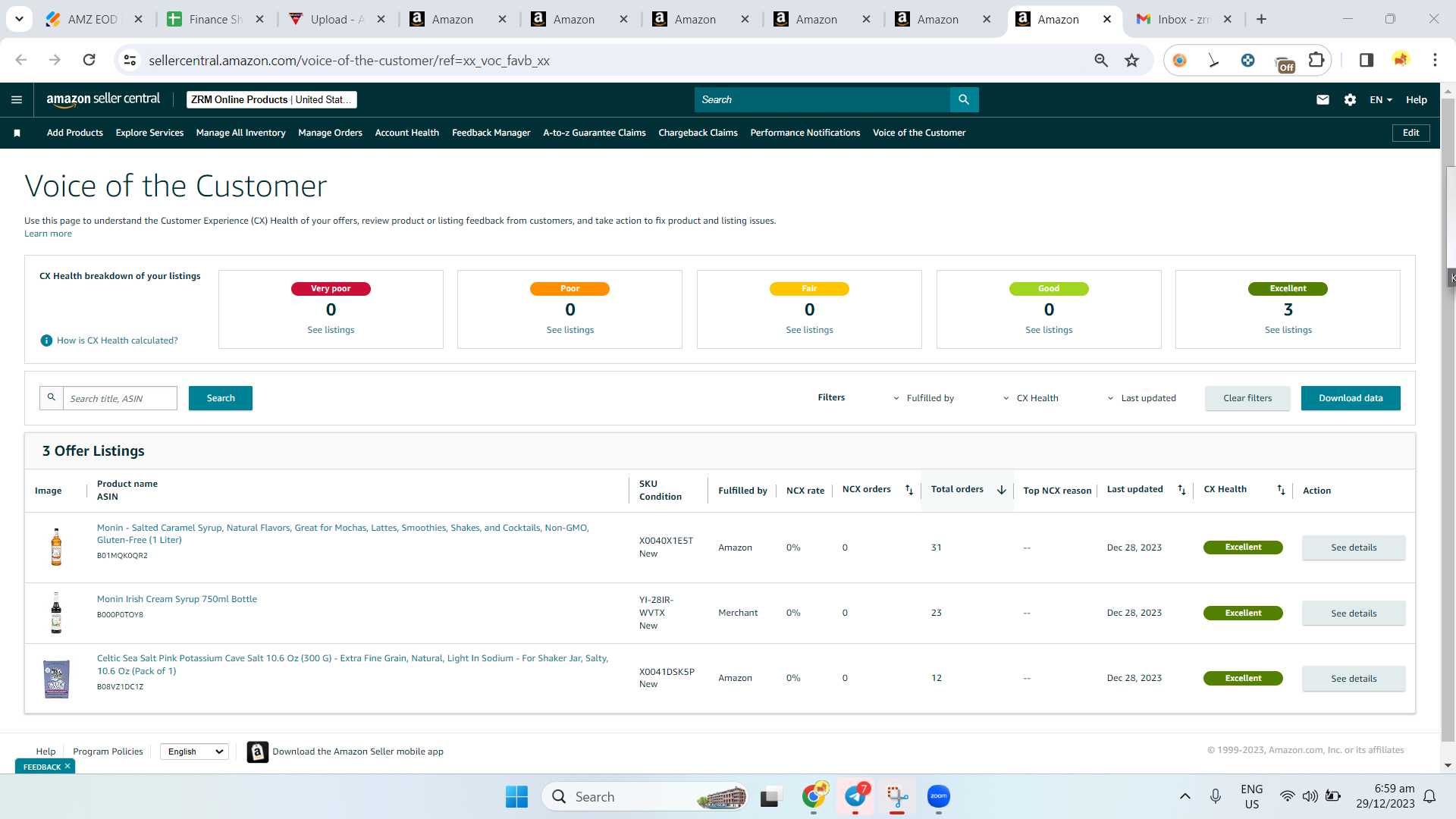This screenshot has width=1456, height=819.
Task: Expand the Fulfilled by filter
Action: 924,398
